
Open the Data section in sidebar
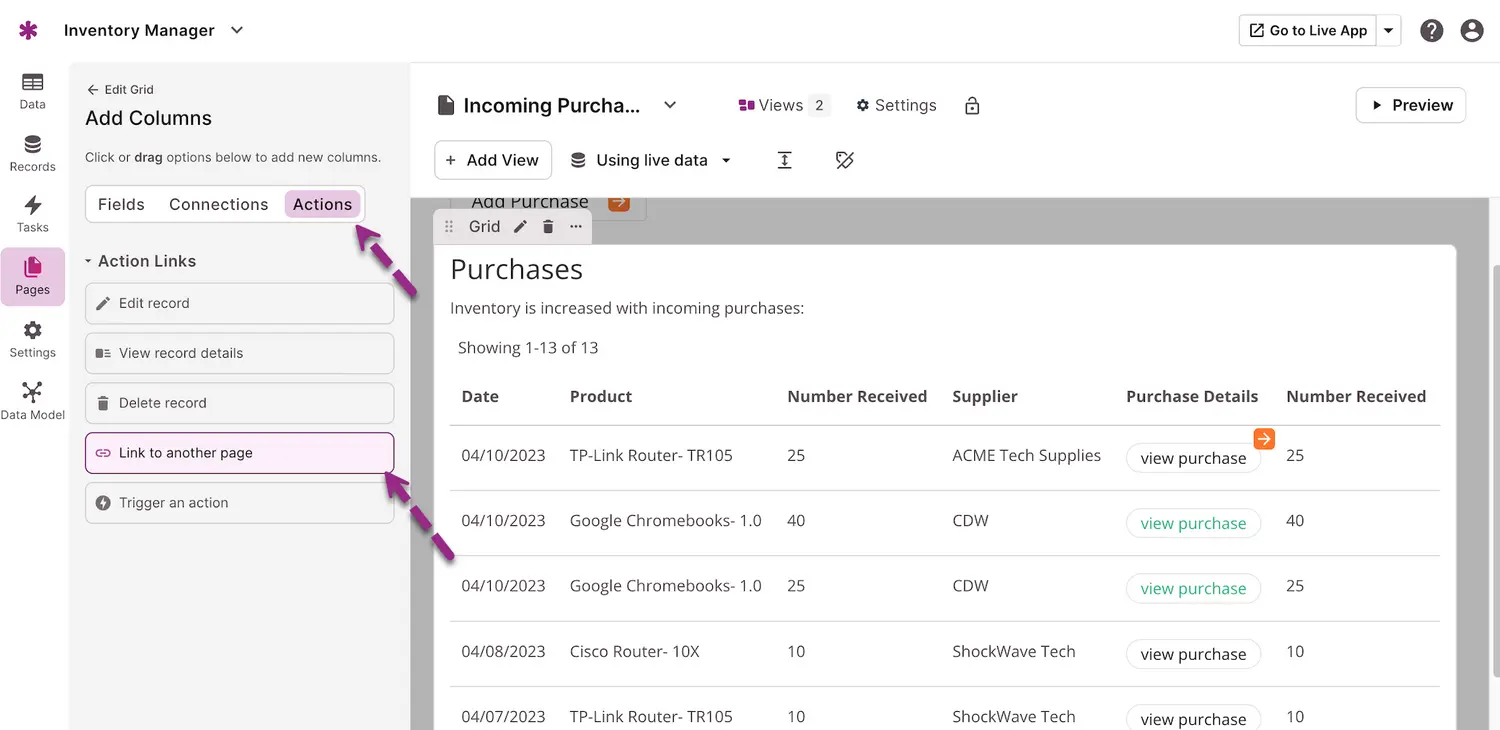click(x=32, y=90)
